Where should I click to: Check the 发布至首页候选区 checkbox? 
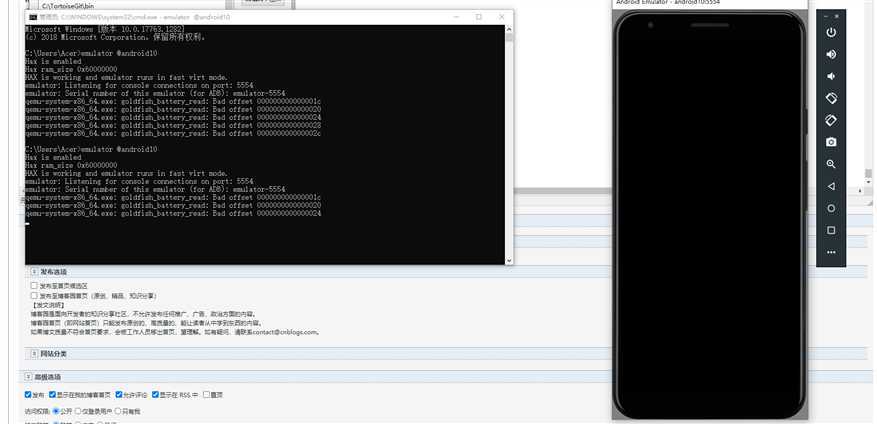click(35, 286)
